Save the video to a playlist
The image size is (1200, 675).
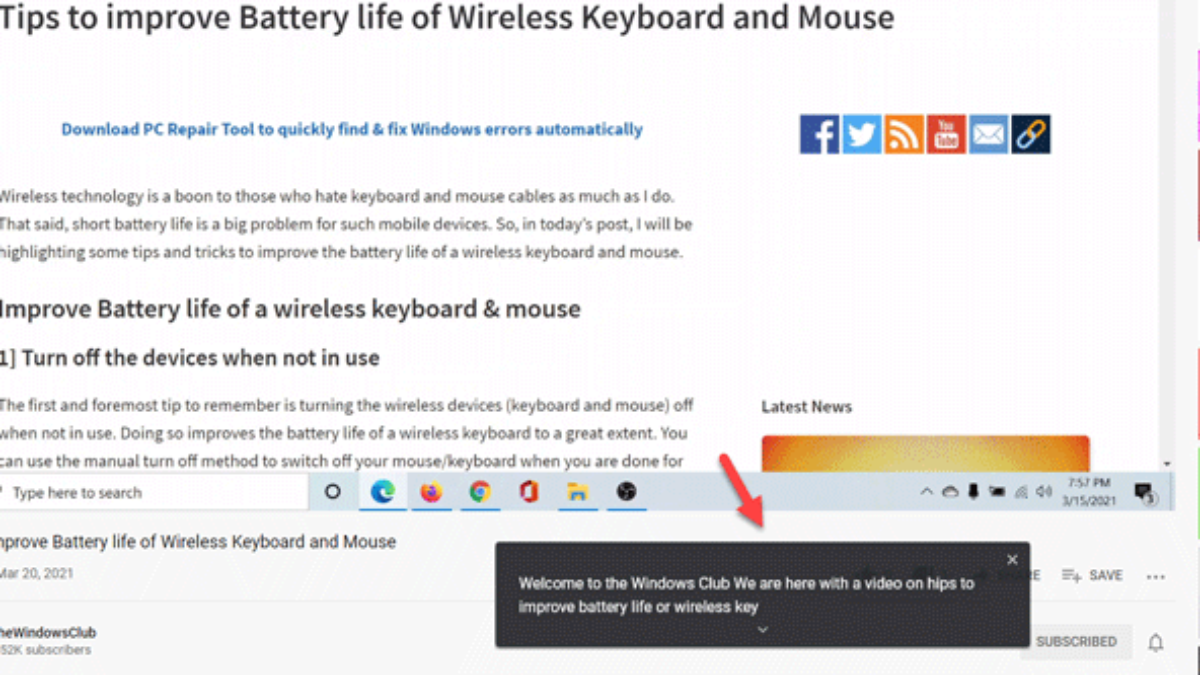(x=1093, y=576)
